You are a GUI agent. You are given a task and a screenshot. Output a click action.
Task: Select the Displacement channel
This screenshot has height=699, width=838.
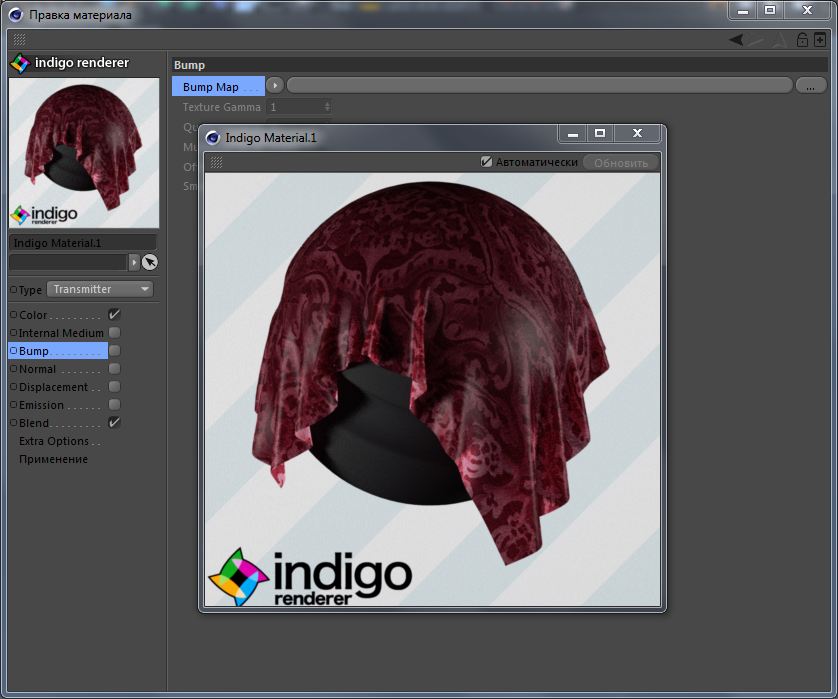click(x=53, y=387)
